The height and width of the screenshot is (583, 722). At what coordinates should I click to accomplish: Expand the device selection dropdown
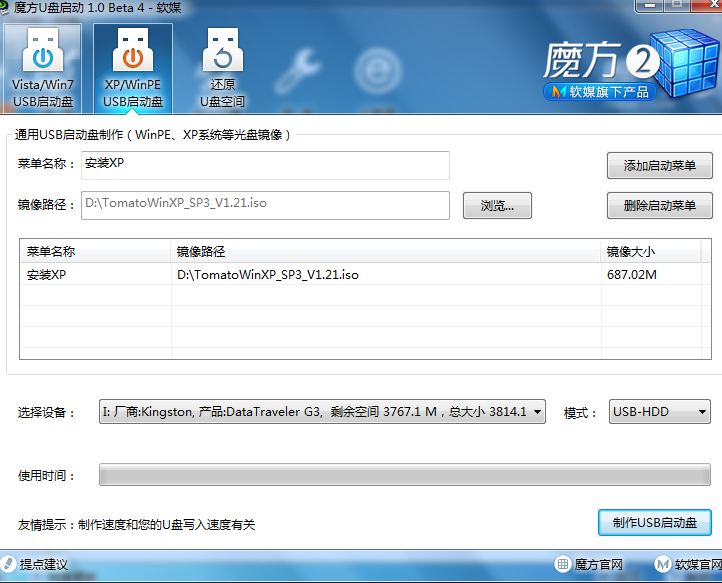coord(536,412)
